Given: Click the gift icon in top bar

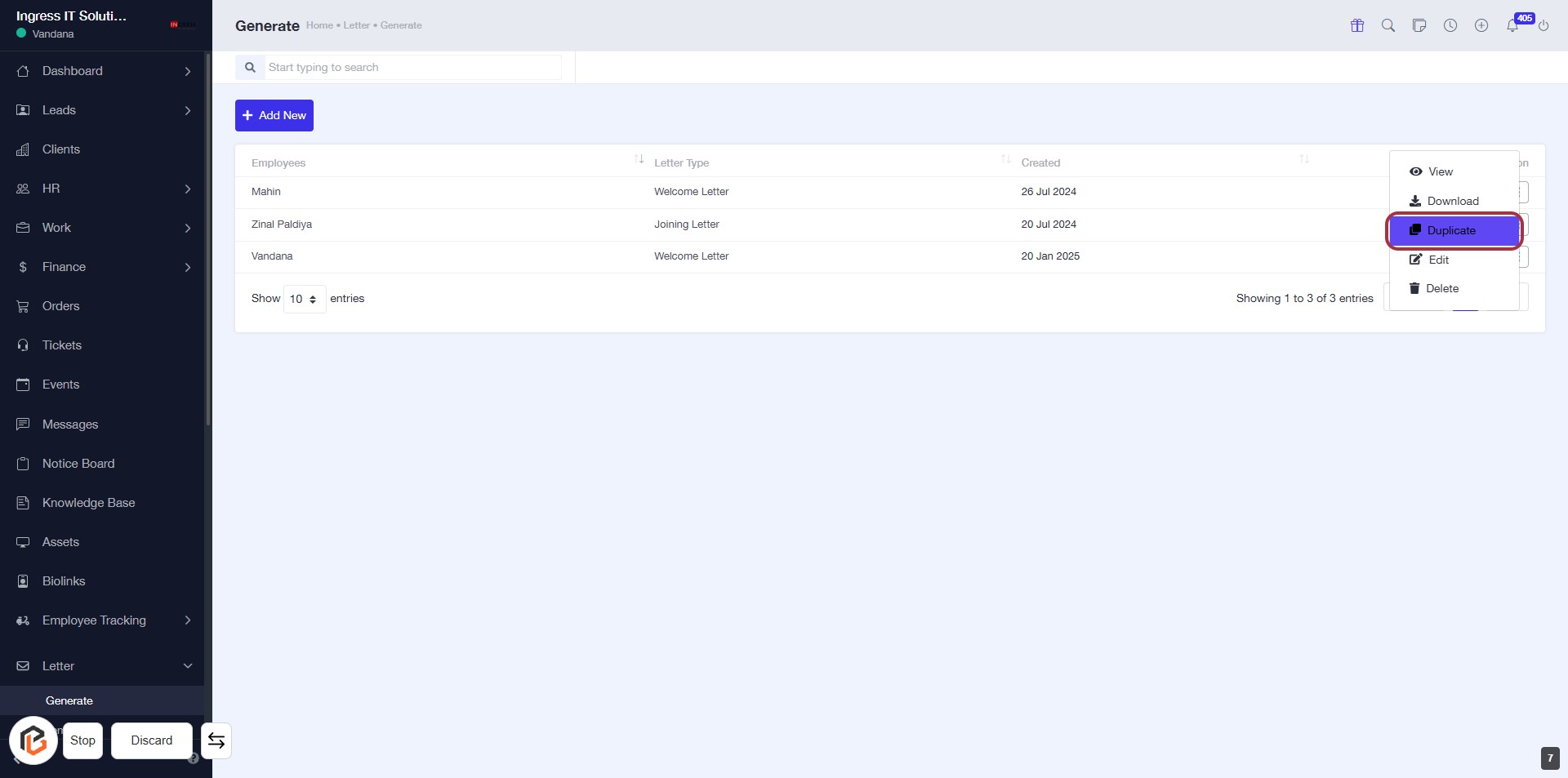Looking at the screenshot, I should tap(1357, 25).
